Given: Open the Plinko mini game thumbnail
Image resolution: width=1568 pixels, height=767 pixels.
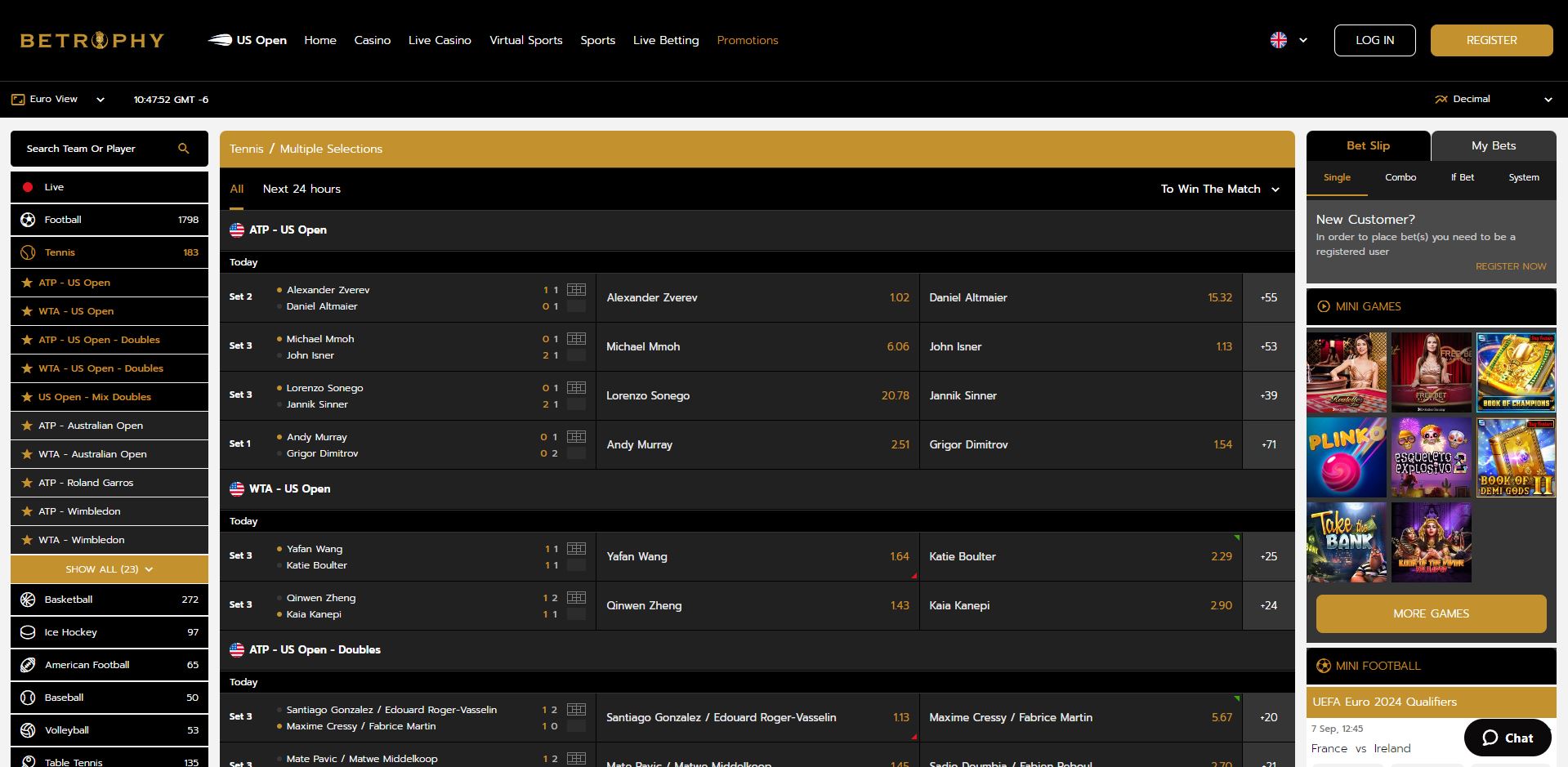Looking at the screenshot, I should pyautogui.click(x=1347, y=457).
